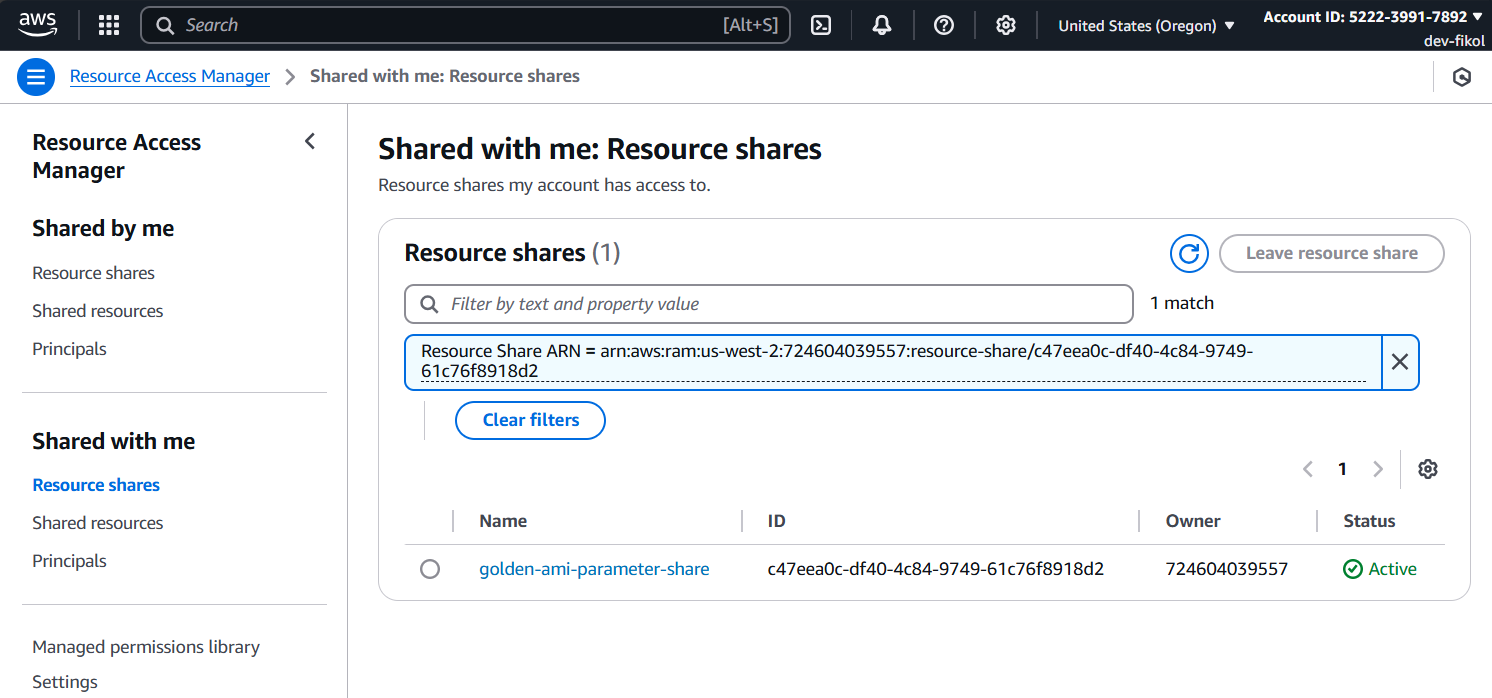The width and height of the screenshot is (1492, 698).
Task: Sort by Owner column header
Action: coord(1193,521)
